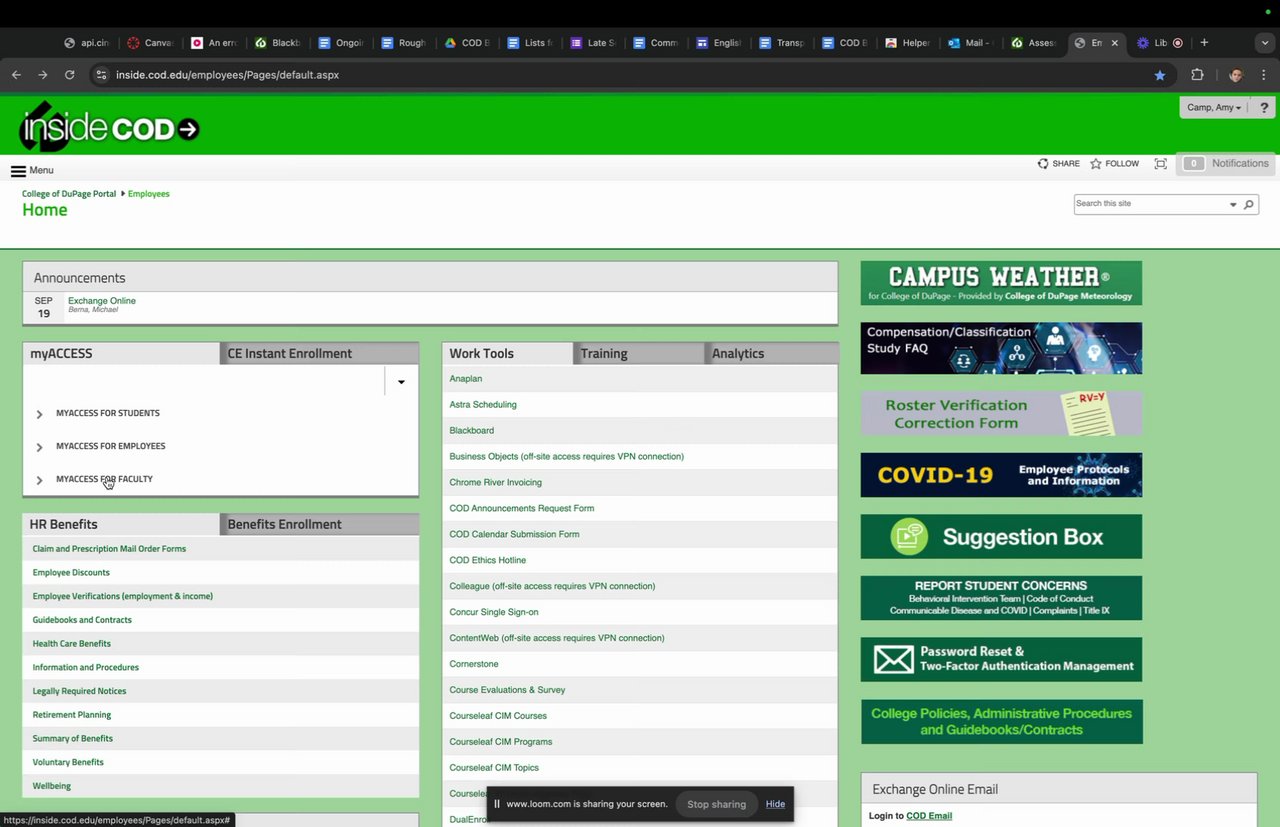Click the COD Email login link

click(929, 816)
